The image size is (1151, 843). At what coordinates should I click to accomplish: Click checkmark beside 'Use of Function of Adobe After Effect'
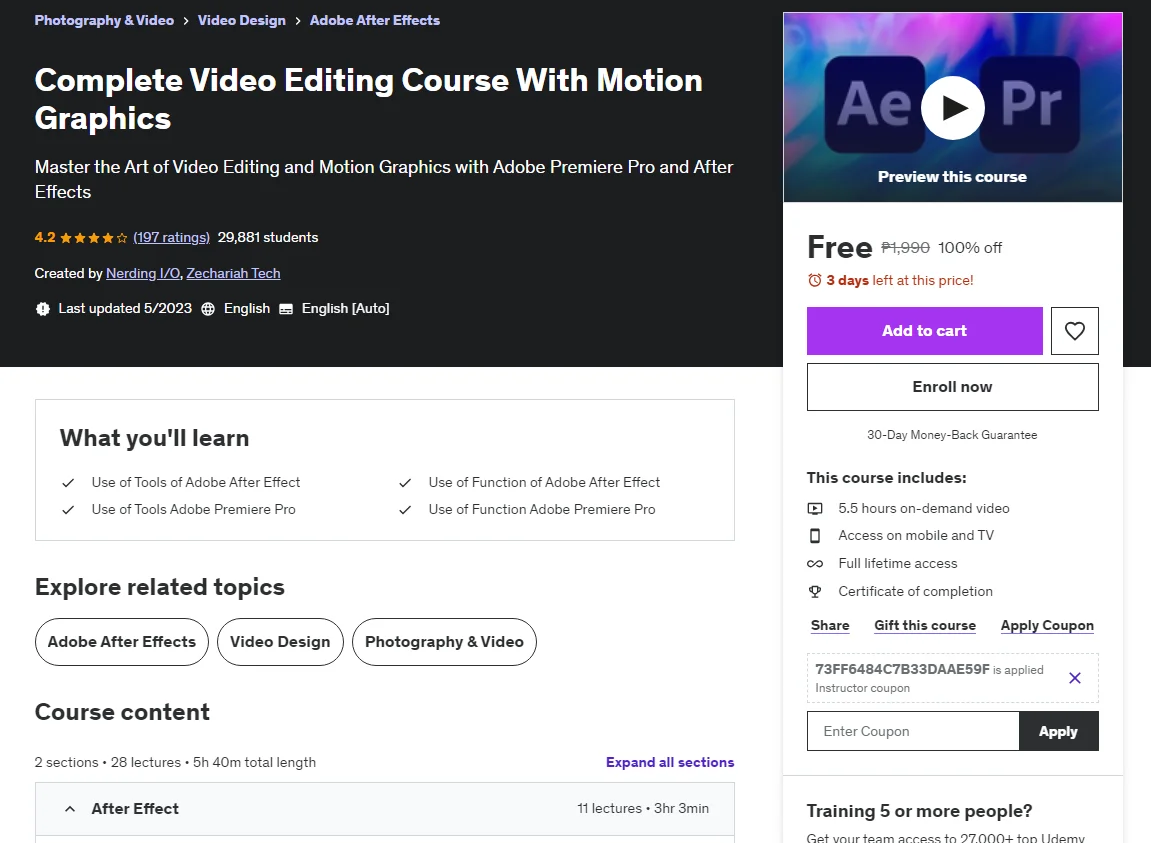(405, 482)
